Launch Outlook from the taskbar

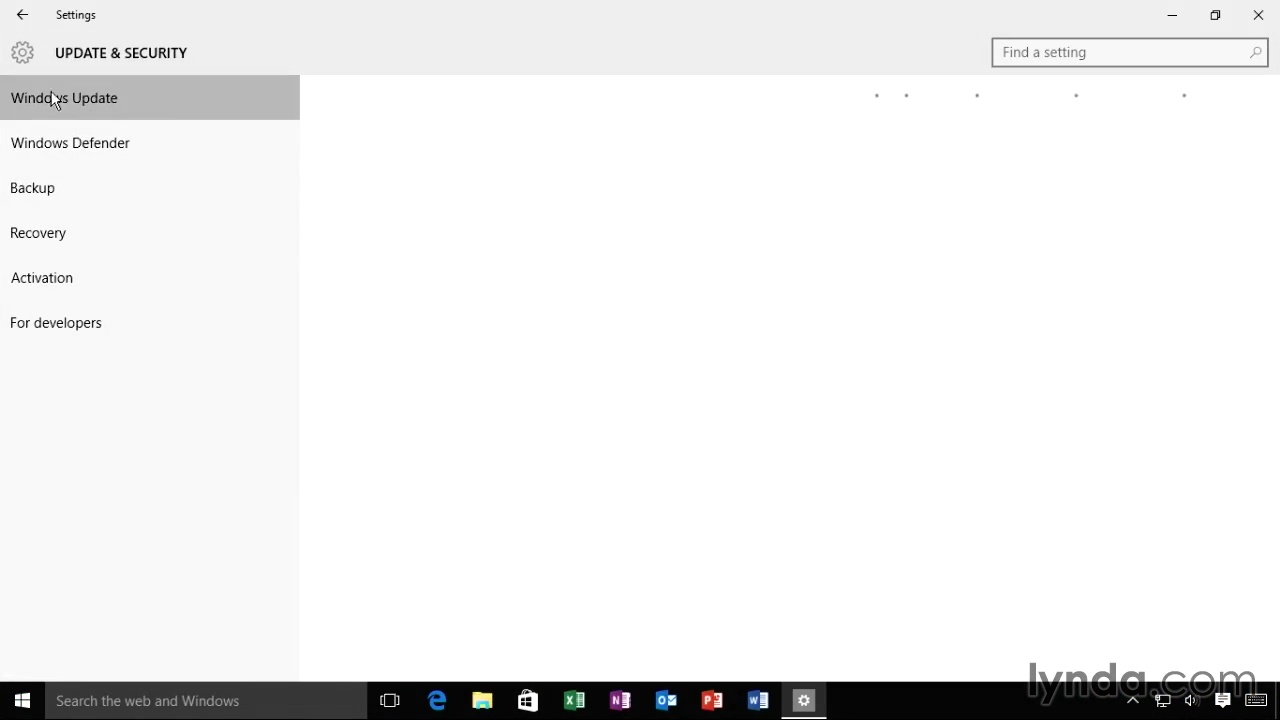point(666,701)
